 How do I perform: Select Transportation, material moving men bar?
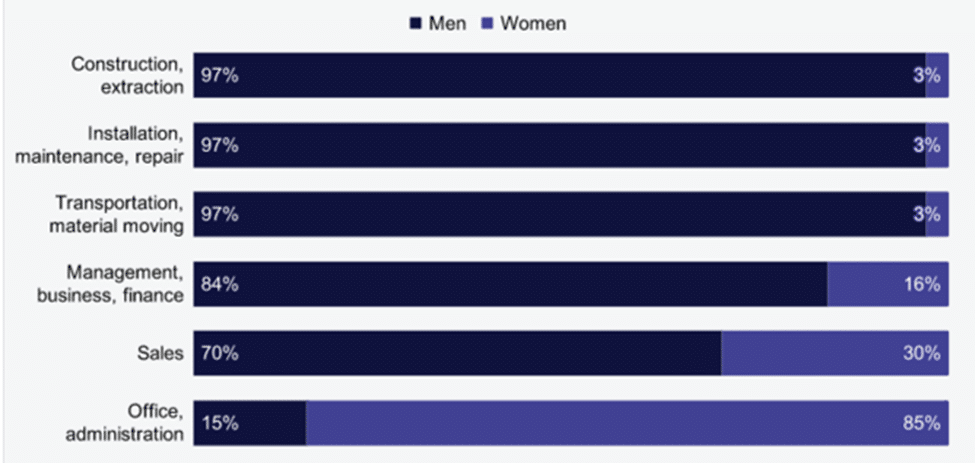click(559, 214)
